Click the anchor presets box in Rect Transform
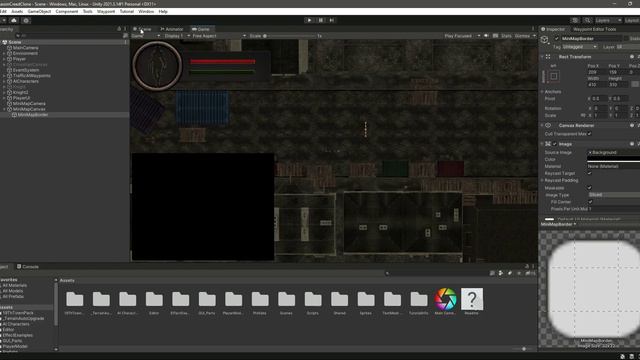 point(553,76)
